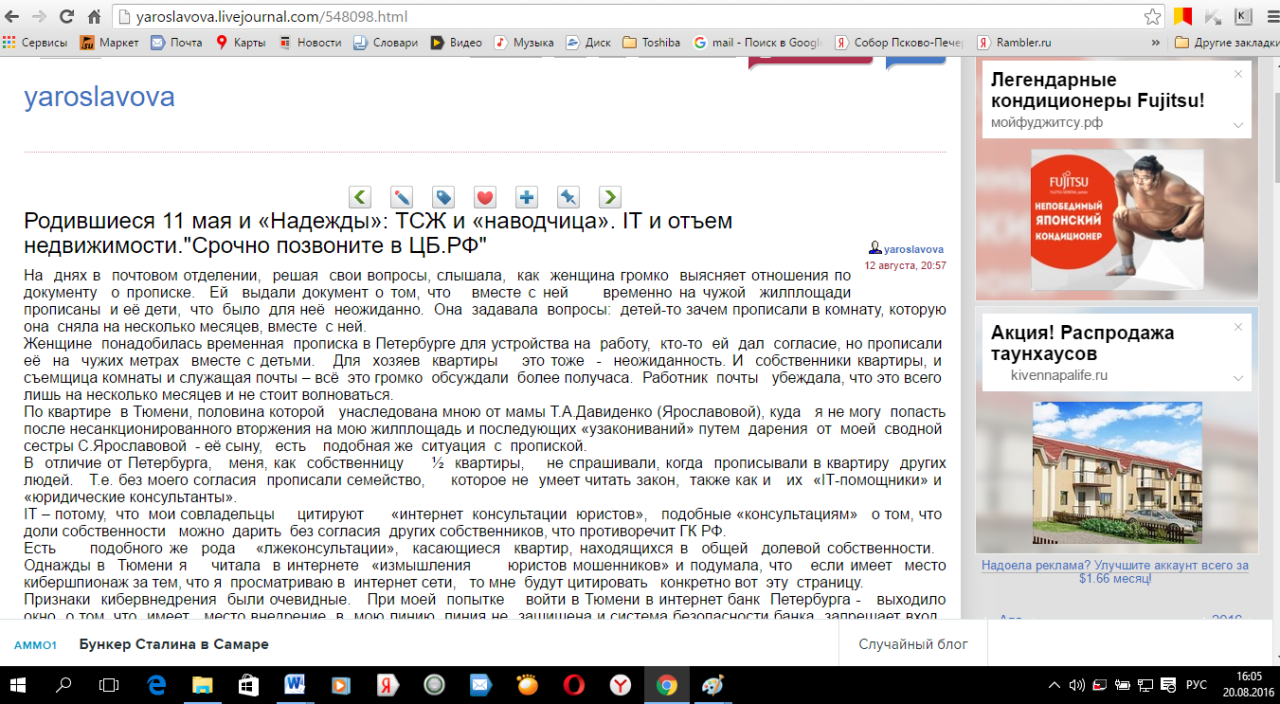Go to previous entry with green left arrow
This screenshot has height=704, width=1280.
(x=360, y=197)
